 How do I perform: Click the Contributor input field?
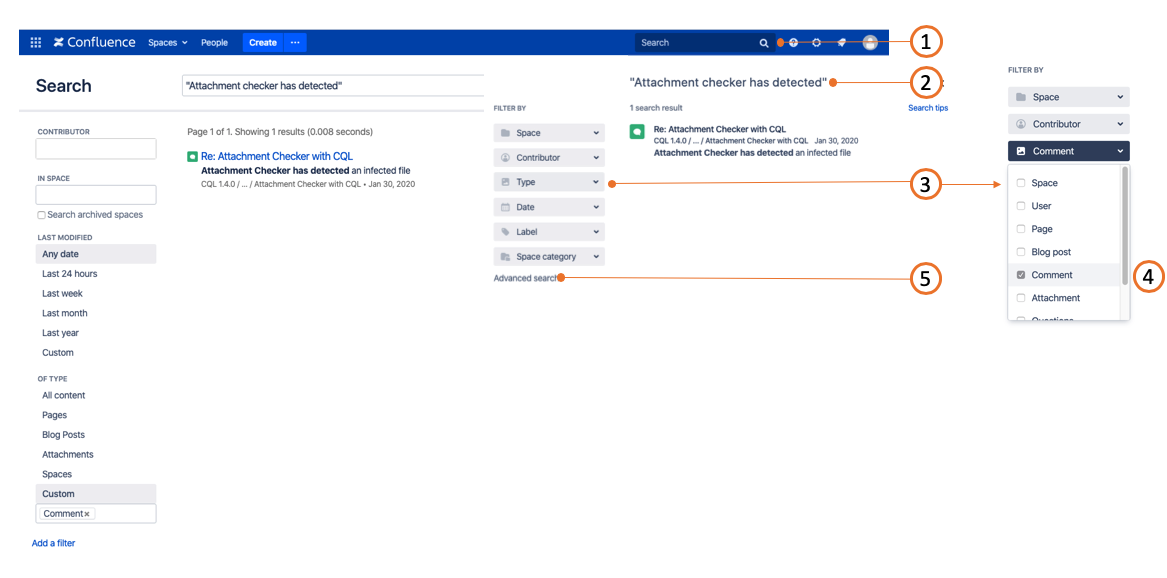click(96, 149)
